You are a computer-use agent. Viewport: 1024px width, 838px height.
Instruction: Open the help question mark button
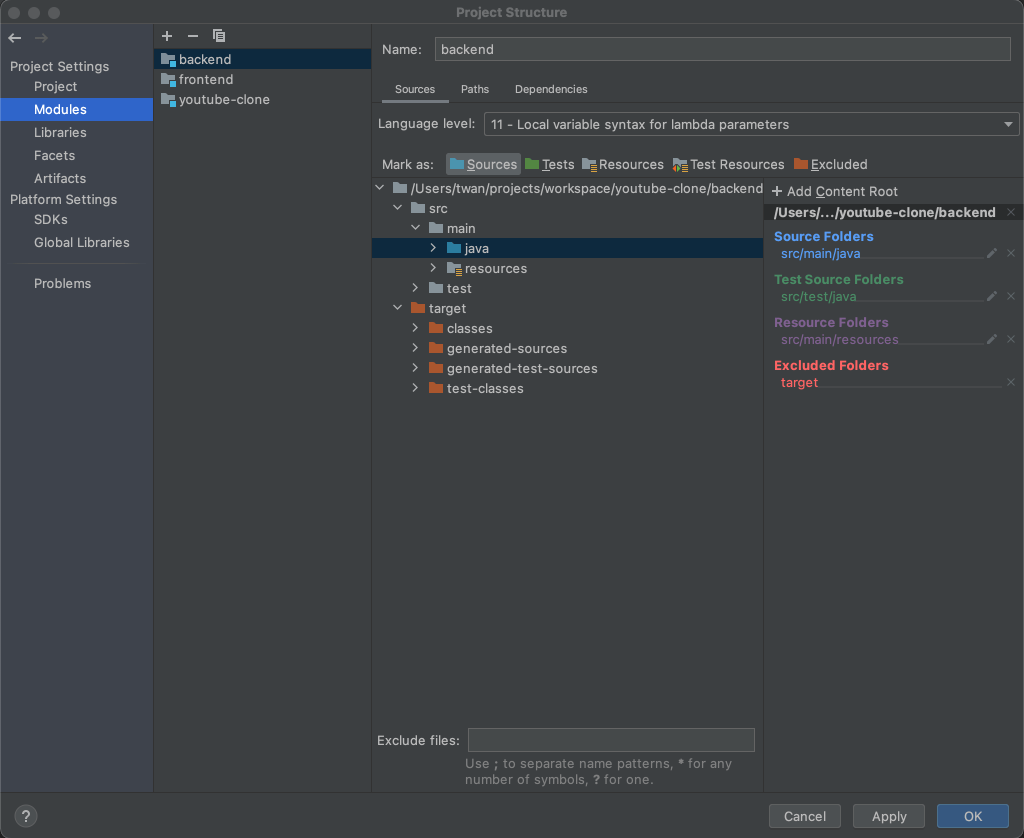pos(27,816)
